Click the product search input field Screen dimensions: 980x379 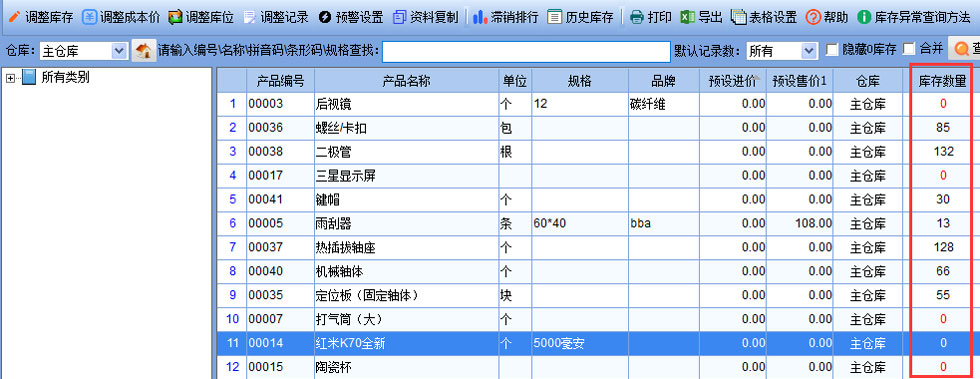coord(526,51)
